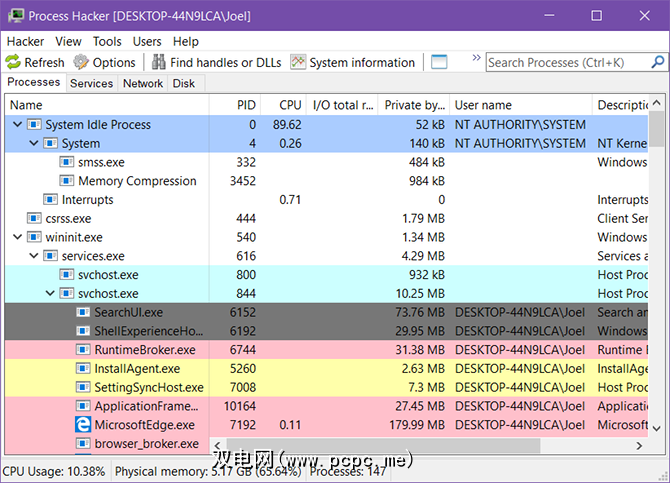Select the Processes tab
The image size is (670, 483).
[34, 82]
